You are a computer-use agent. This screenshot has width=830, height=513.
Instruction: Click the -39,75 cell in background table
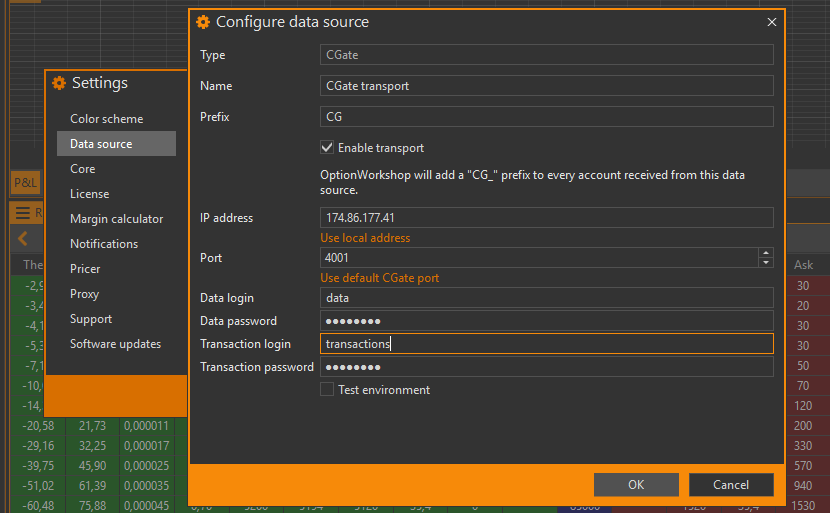pyautogui.click(x=38, y=466)
